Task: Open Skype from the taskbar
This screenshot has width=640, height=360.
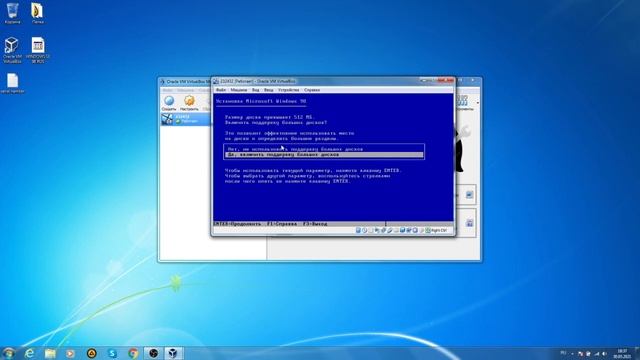Action: [x=112, y=353]
